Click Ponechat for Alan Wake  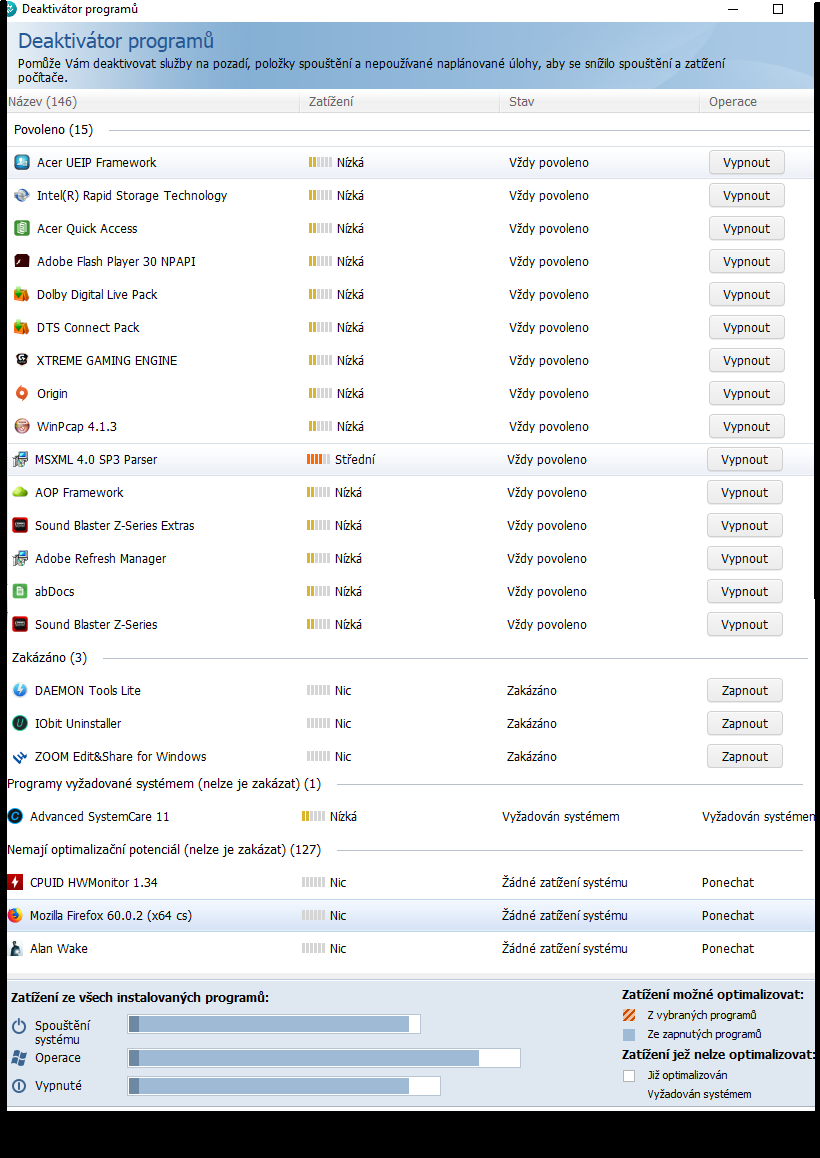point(728,948)
